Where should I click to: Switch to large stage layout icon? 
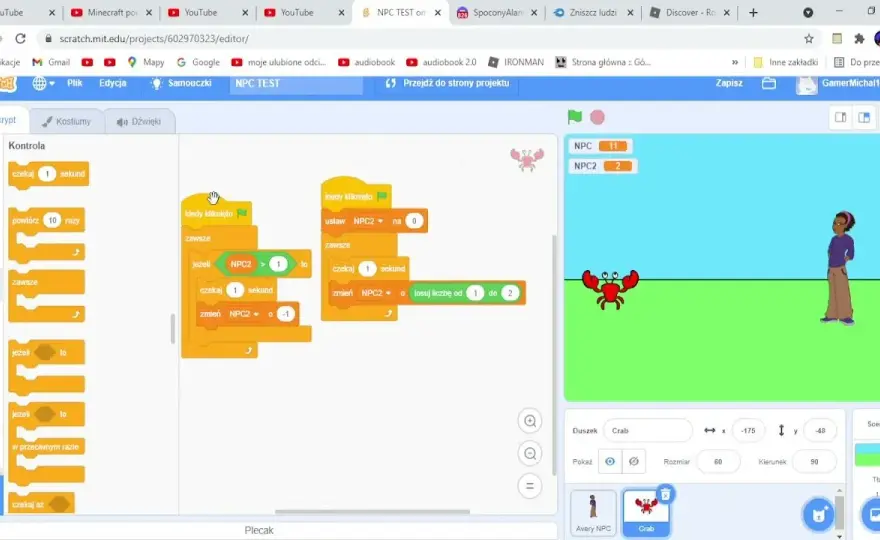tap(864, 117)
